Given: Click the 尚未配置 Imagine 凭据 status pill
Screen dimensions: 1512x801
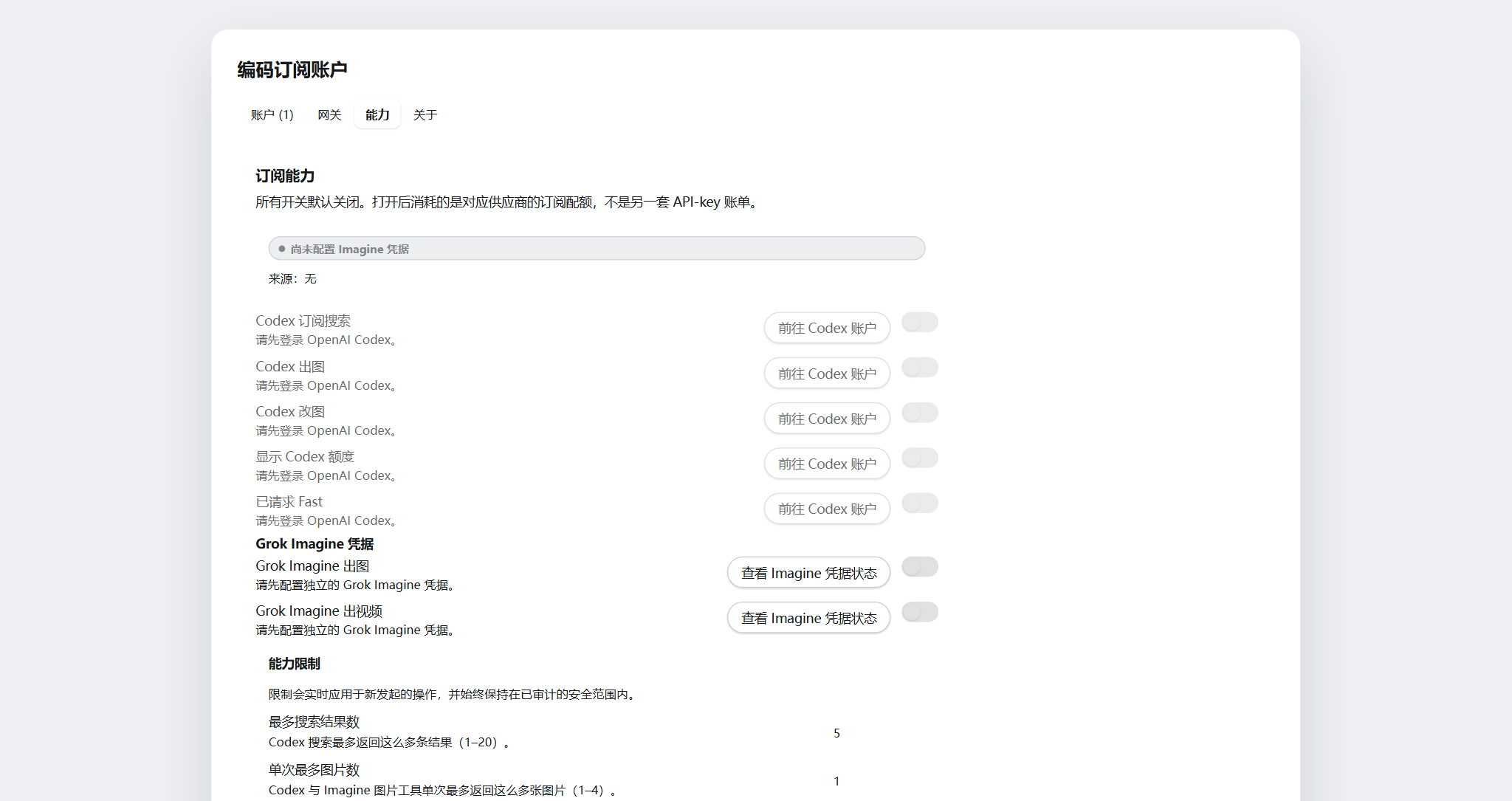Looking at the screenshot, I should 597,249.
